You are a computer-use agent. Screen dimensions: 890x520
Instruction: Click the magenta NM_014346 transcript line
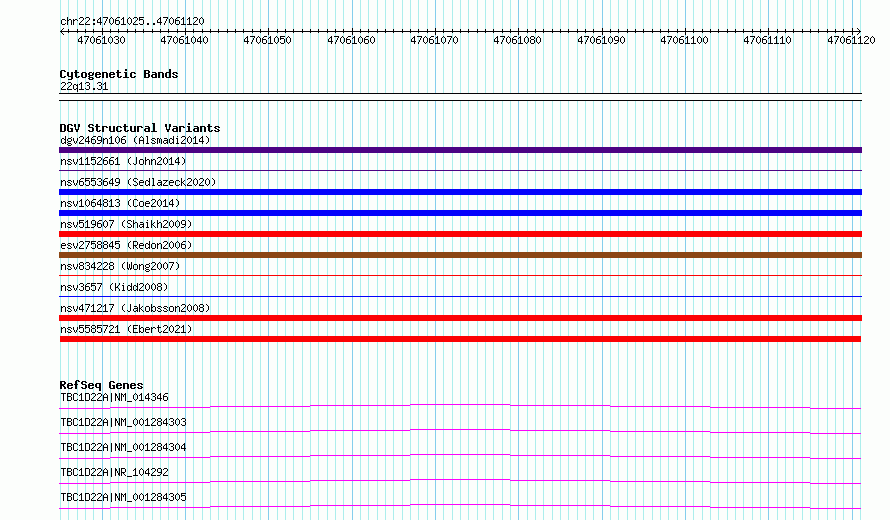[460, 406]
